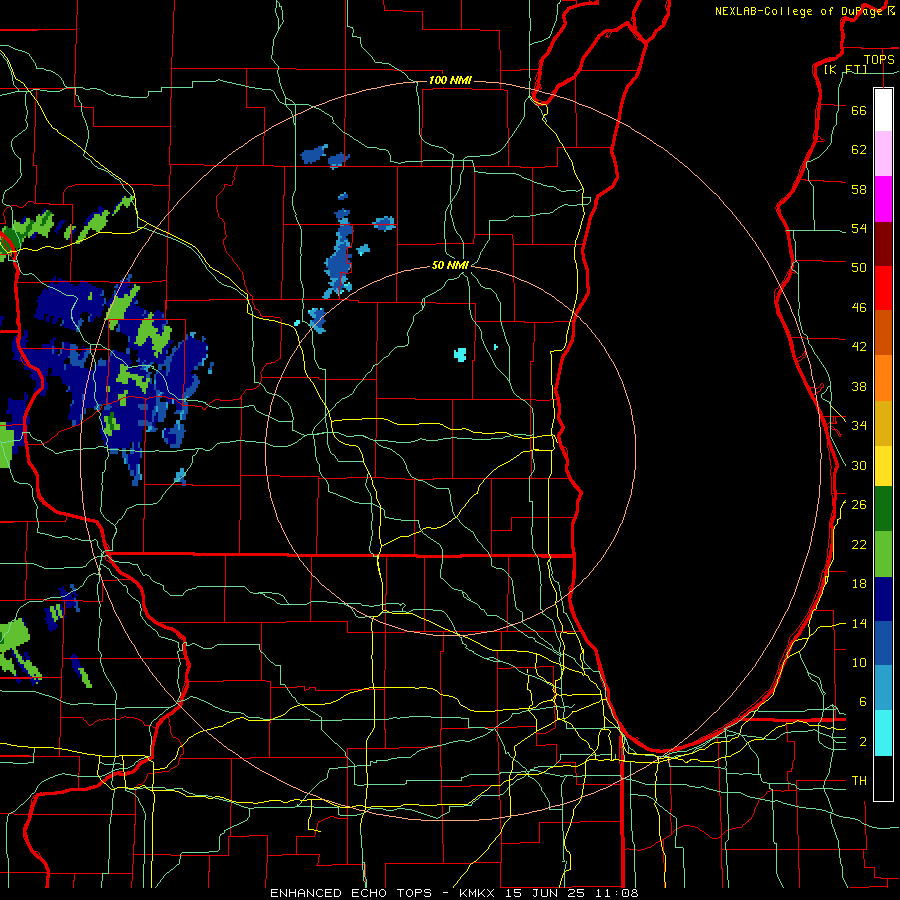The image size is (900, 900).
Task: Click the 'TOPS' legend title
Action: pyautogui.click(x=879, y=59)
